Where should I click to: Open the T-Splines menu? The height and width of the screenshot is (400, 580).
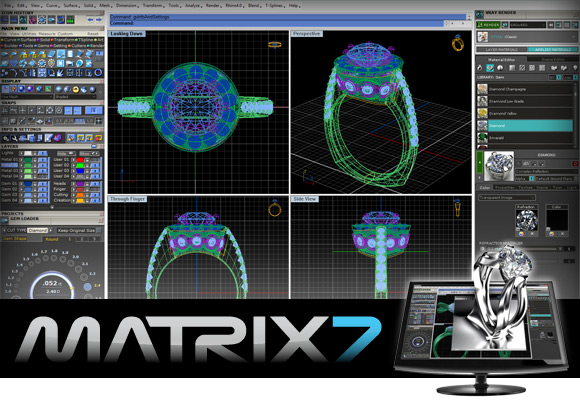pos(274,6)
